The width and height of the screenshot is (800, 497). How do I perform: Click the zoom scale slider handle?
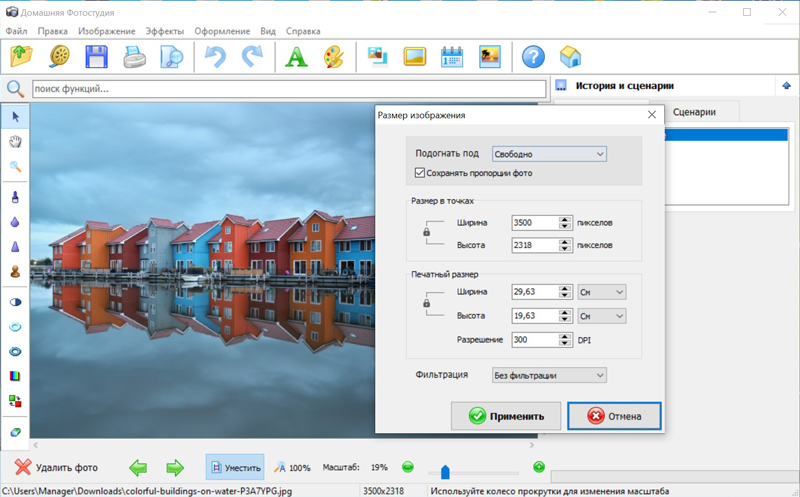[445, 472]
